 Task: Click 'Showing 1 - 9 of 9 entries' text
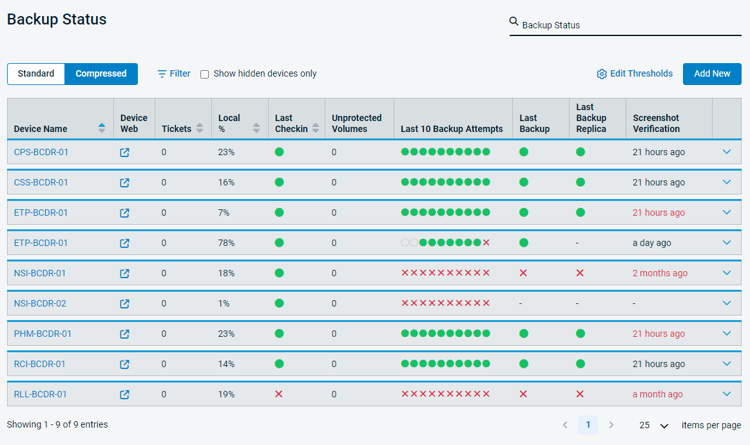57,424
